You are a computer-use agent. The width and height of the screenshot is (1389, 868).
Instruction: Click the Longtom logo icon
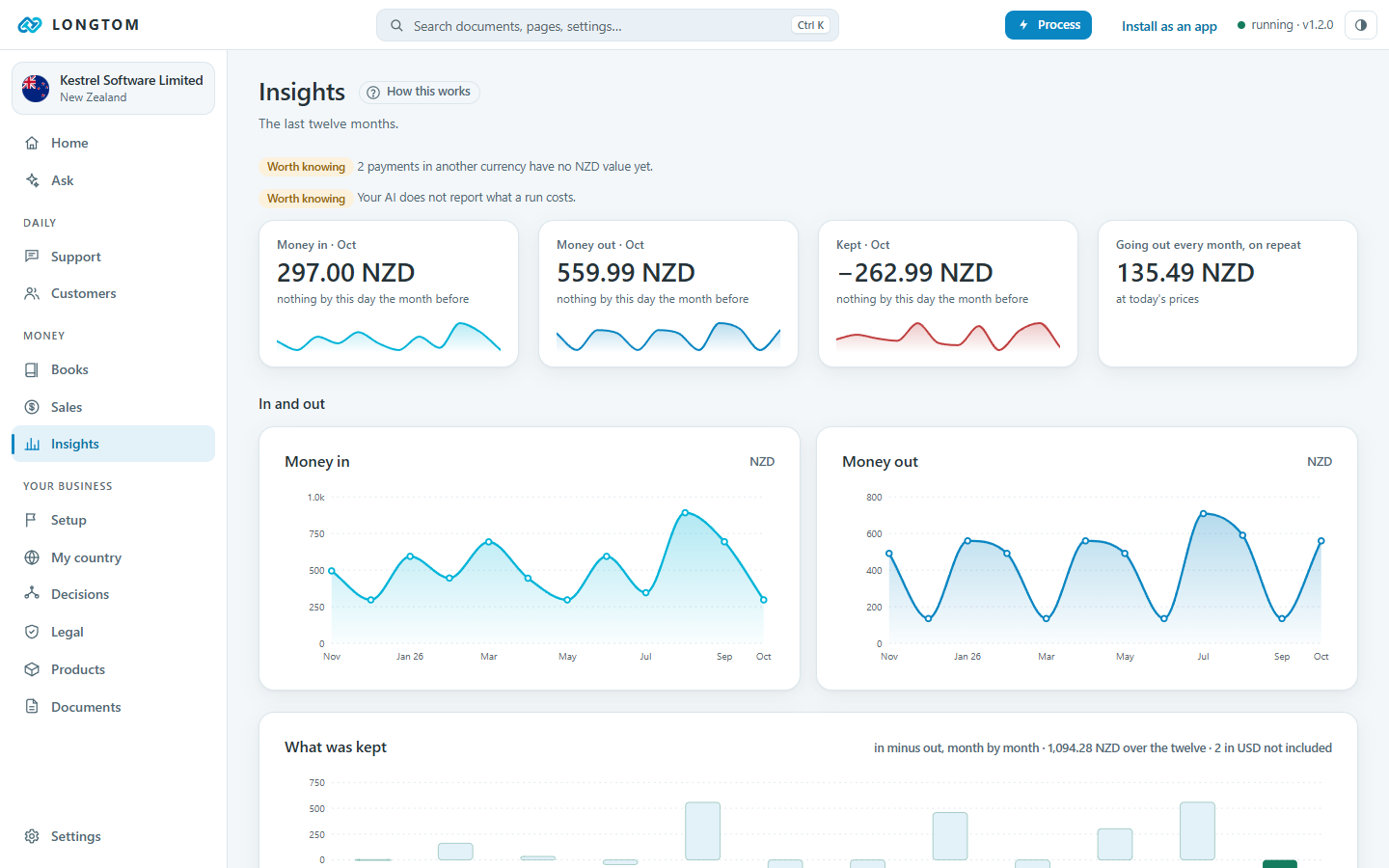tap(30, 25)
